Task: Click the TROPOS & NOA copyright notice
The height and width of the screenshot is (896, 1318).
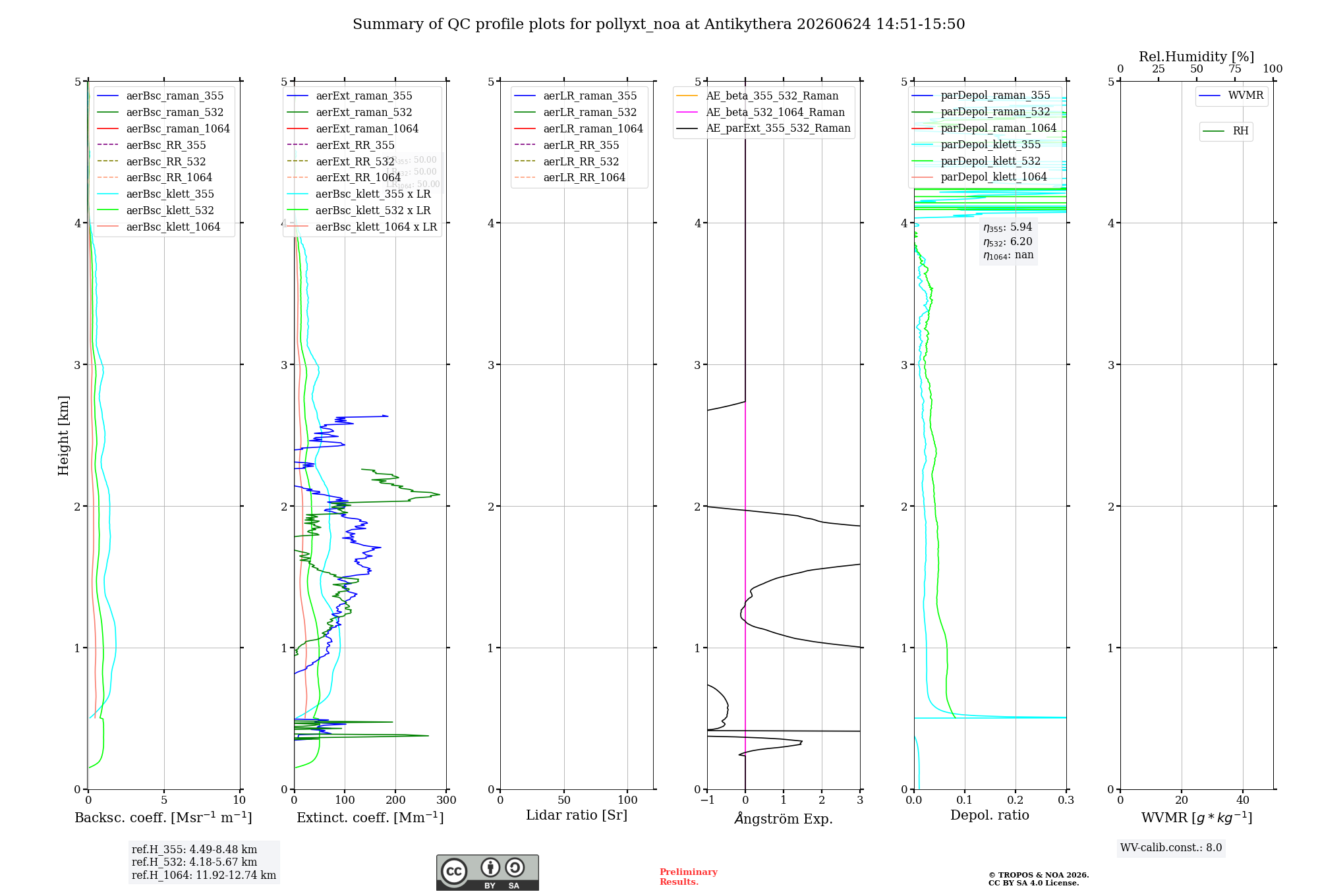Action: [x=1039, y=879]
